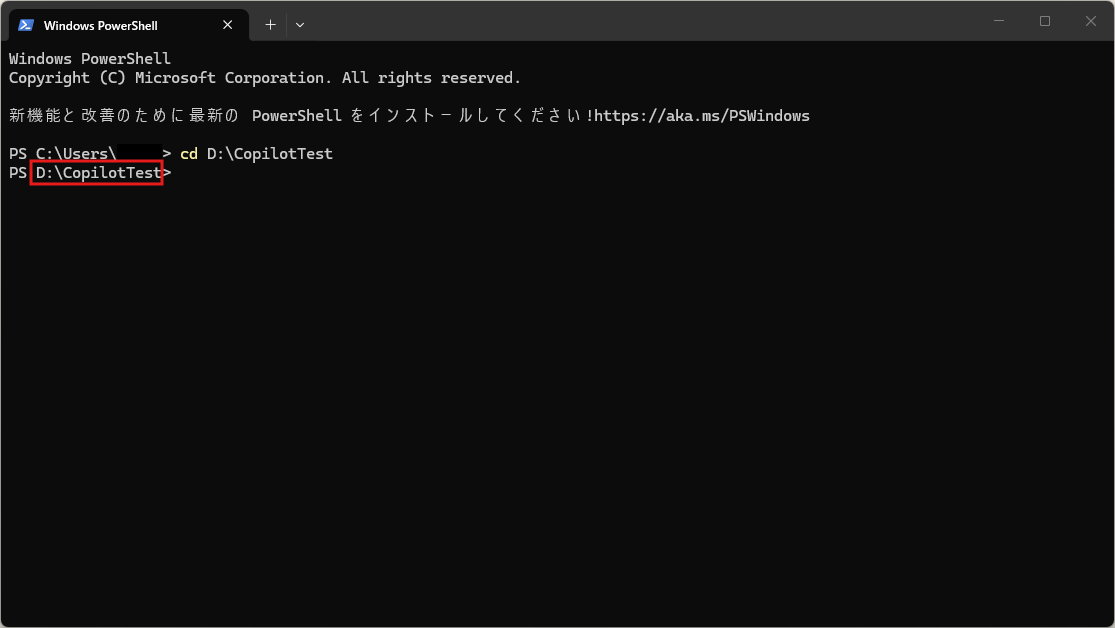Minimize the terminal window
The image size is (1115, 628).
point(999,21)
